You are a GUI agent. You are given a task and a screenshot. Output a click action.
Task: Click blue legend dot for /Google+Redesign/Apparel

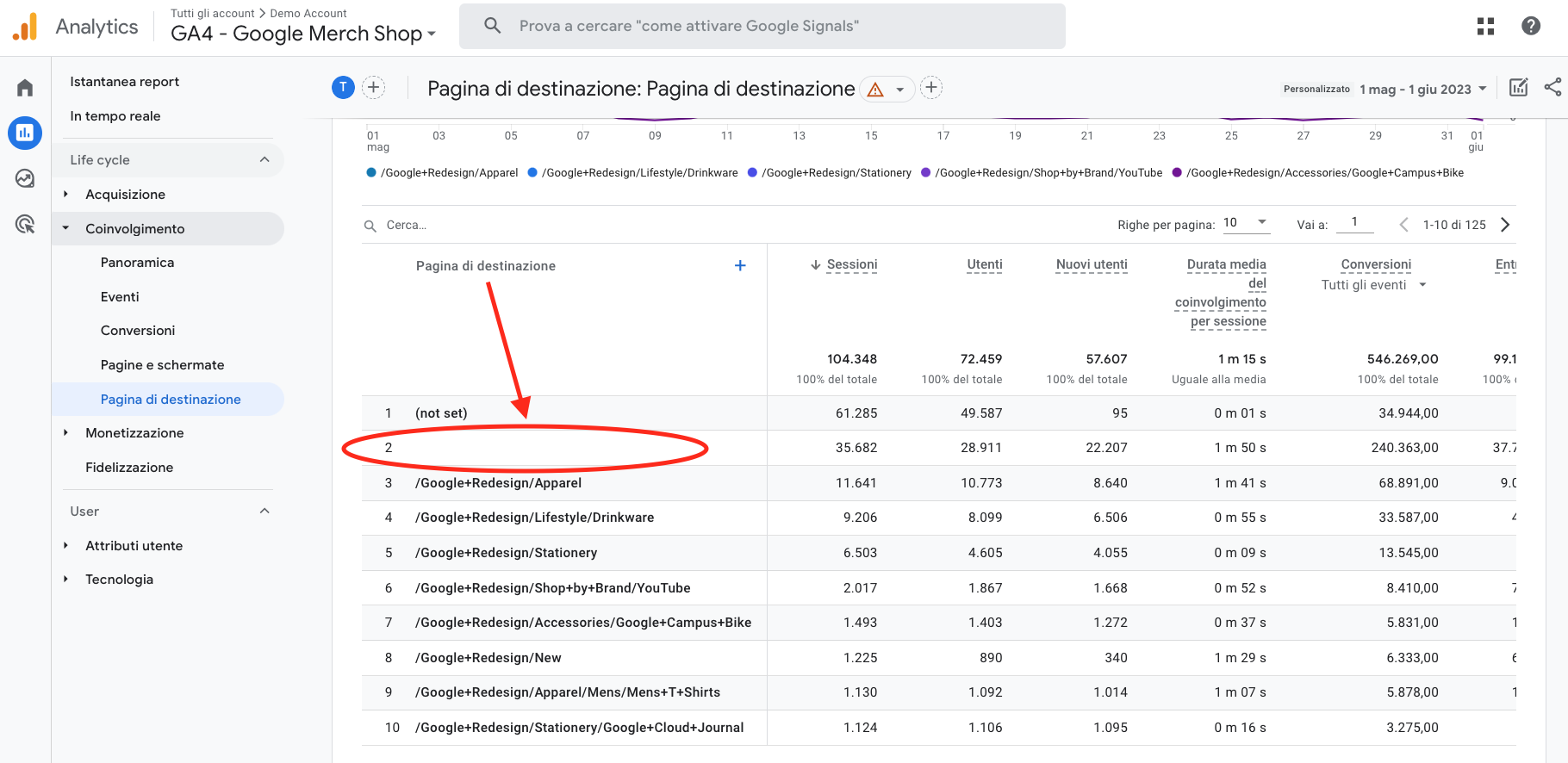click(x=371, y=173)
